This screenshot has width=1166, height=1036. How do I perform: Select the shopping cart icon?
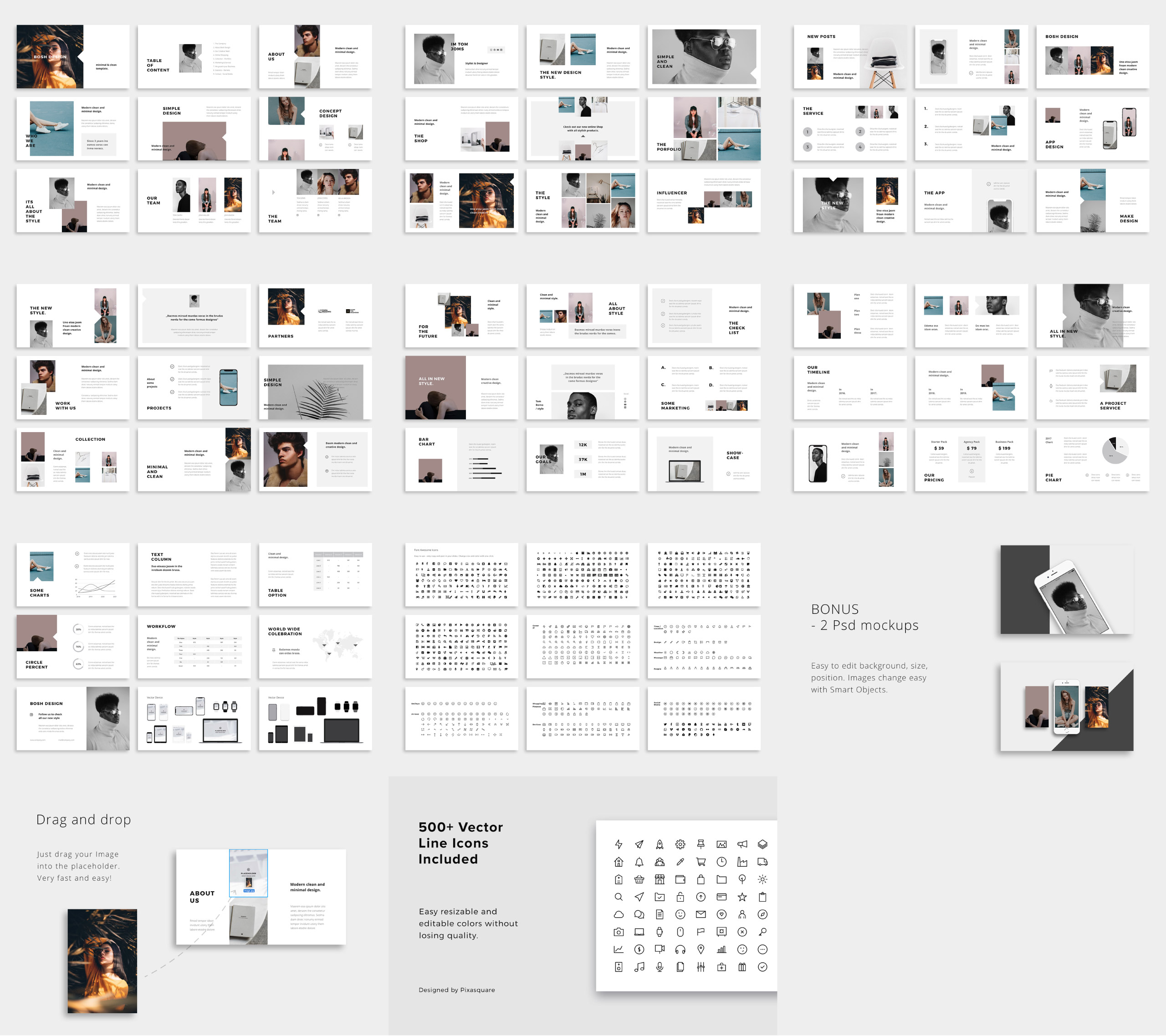tap(701, 862)
